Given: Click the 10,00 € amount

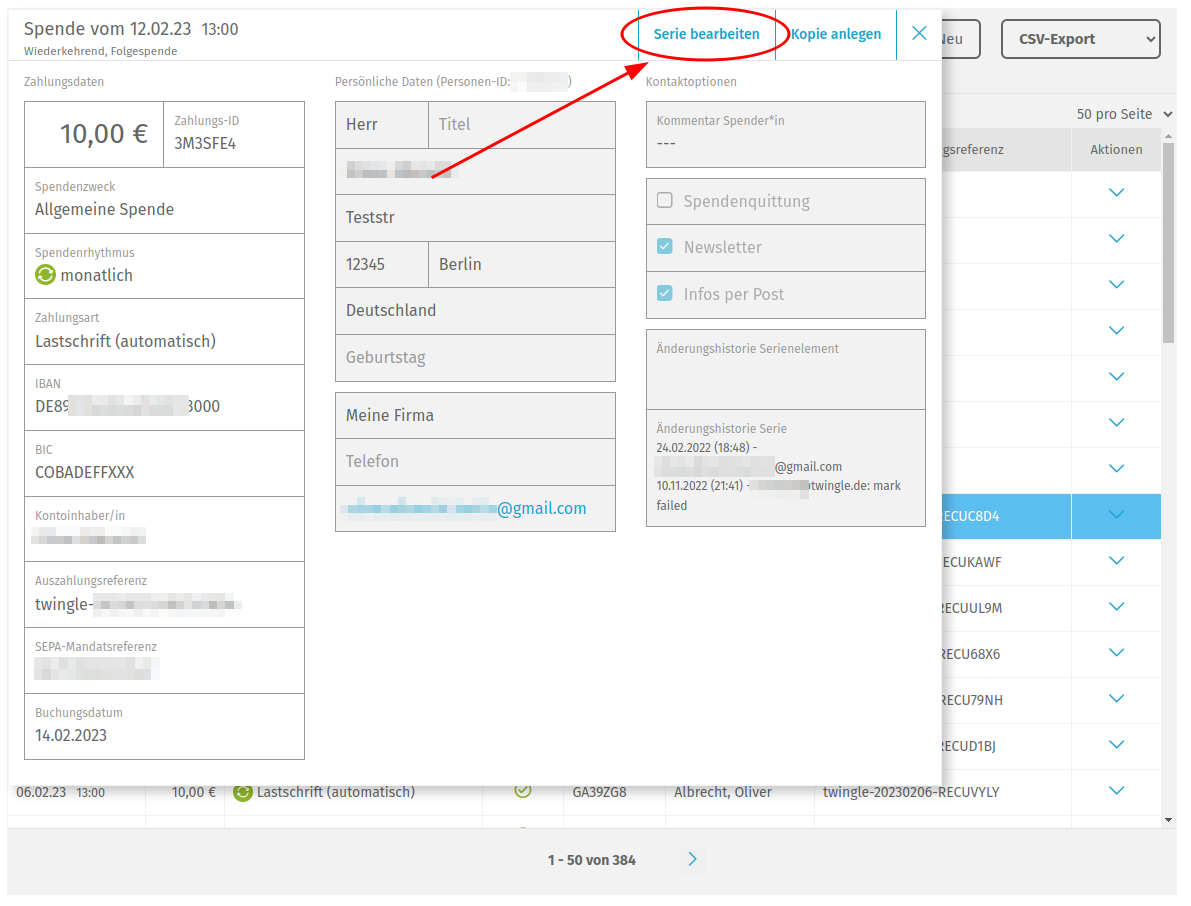Looking at the screenshot, I should coord(104,134).
